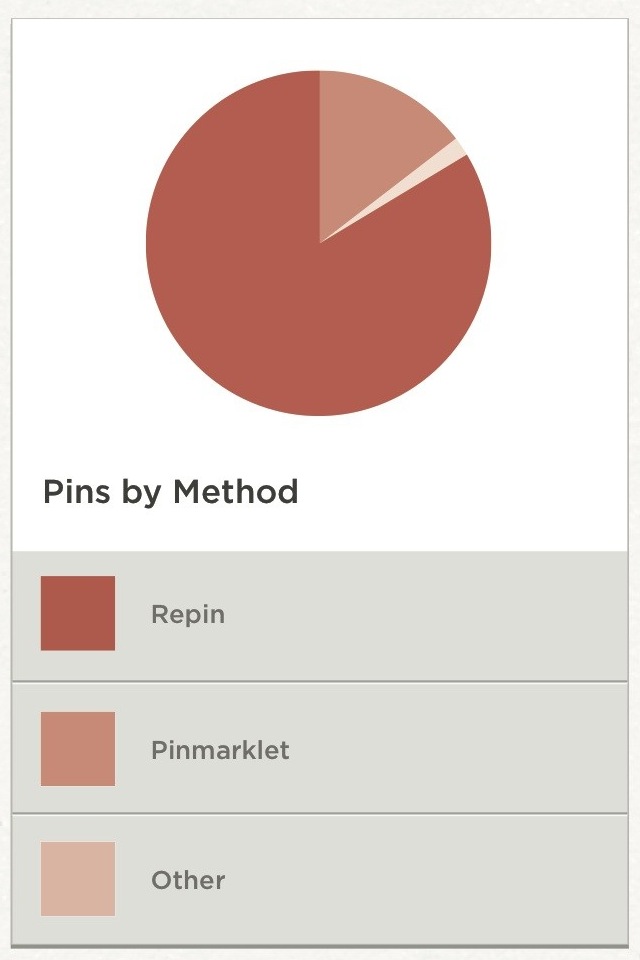Click the white area right of the chart title
The height and width of the screenshot is (960, 640).
pyautogui.click(x=460, y=492)
